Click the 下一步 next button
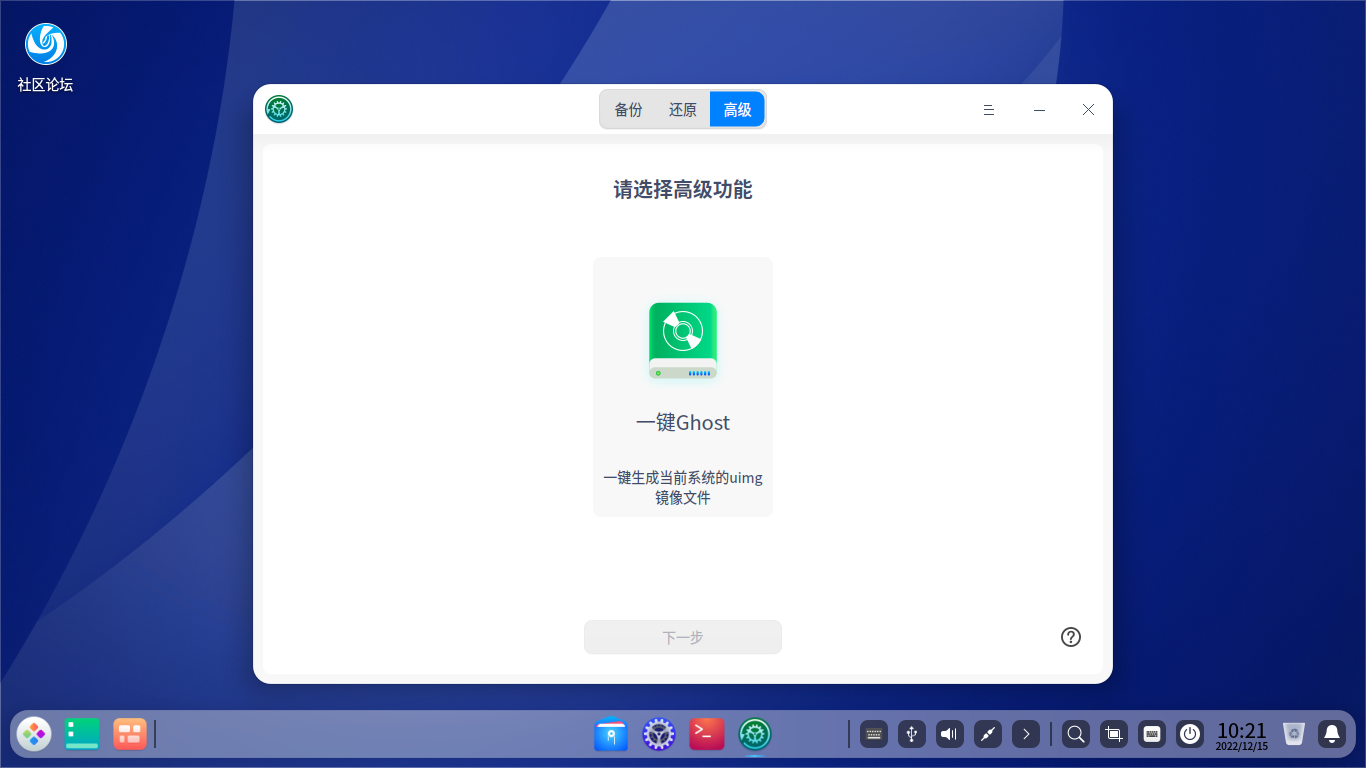This screenshot has height=768, width=1366. (683, 637)
